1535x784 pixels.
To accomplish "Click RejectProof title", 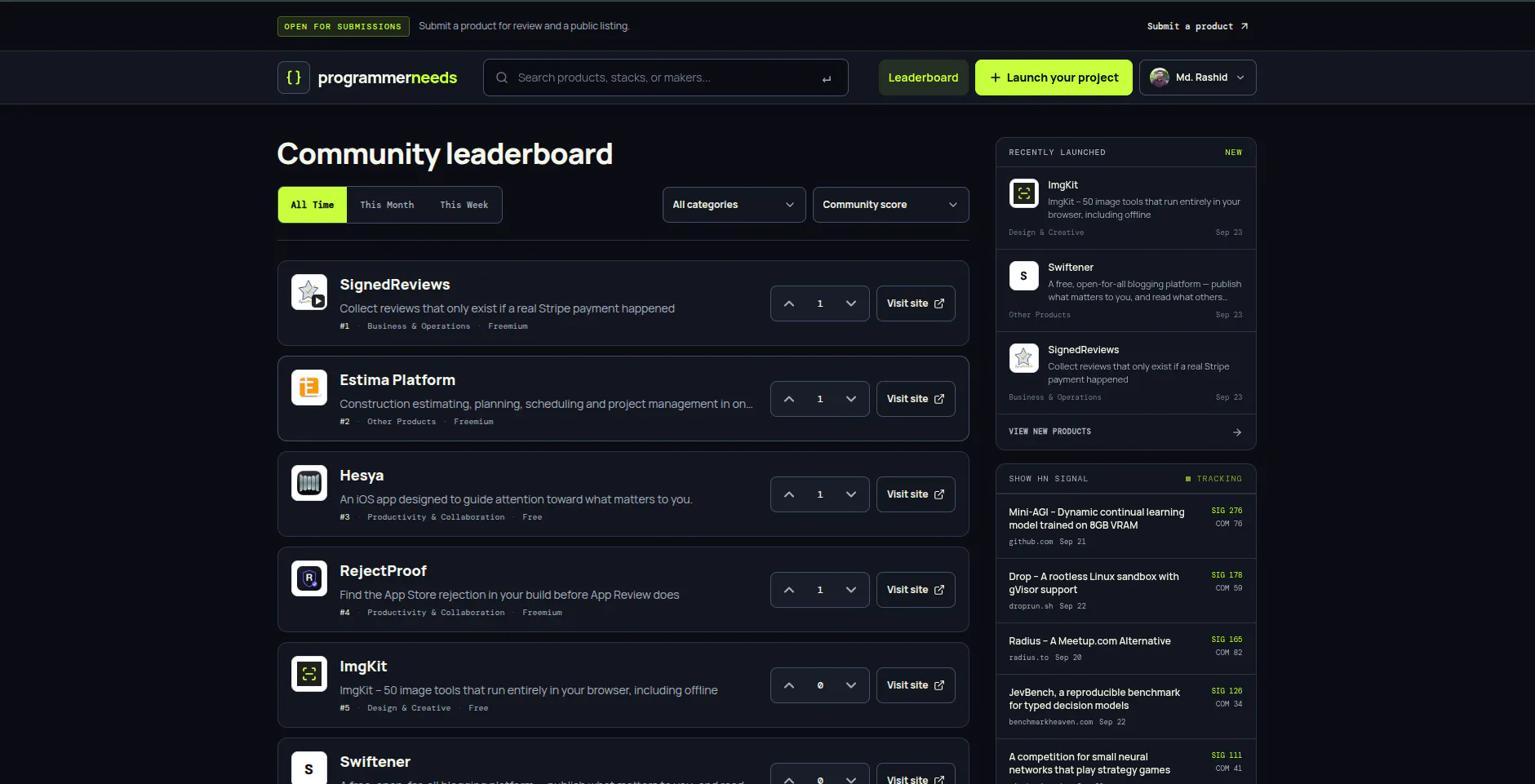I will (x=383, y=571).
